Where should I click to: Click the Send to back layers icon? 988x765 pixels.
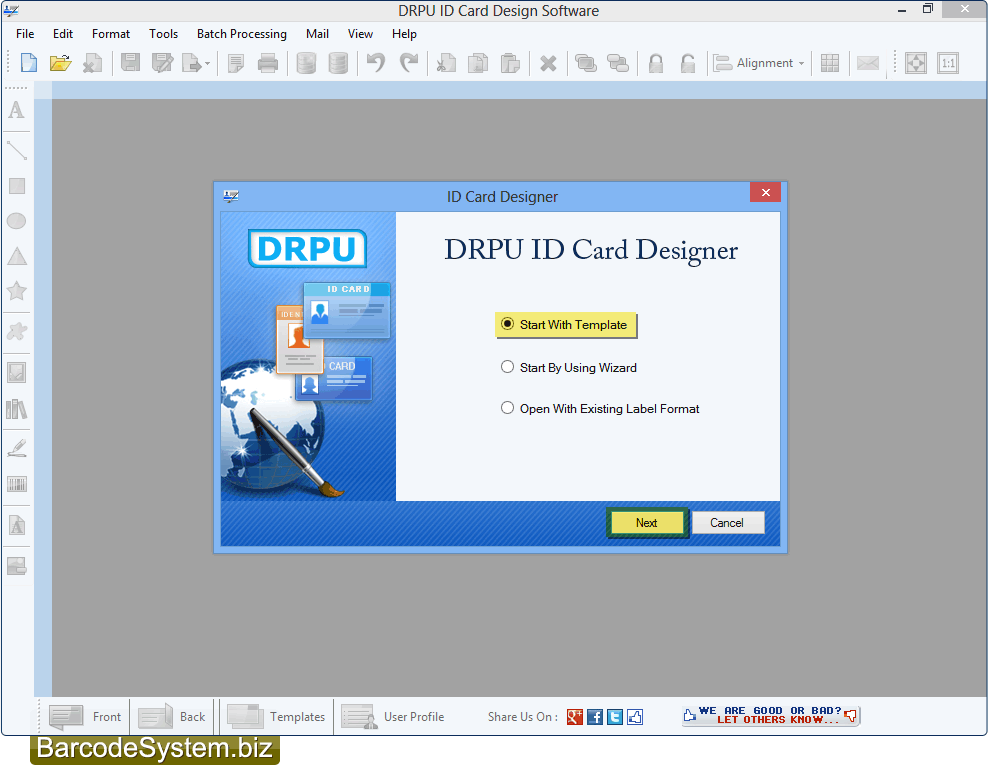click(618, 63)
